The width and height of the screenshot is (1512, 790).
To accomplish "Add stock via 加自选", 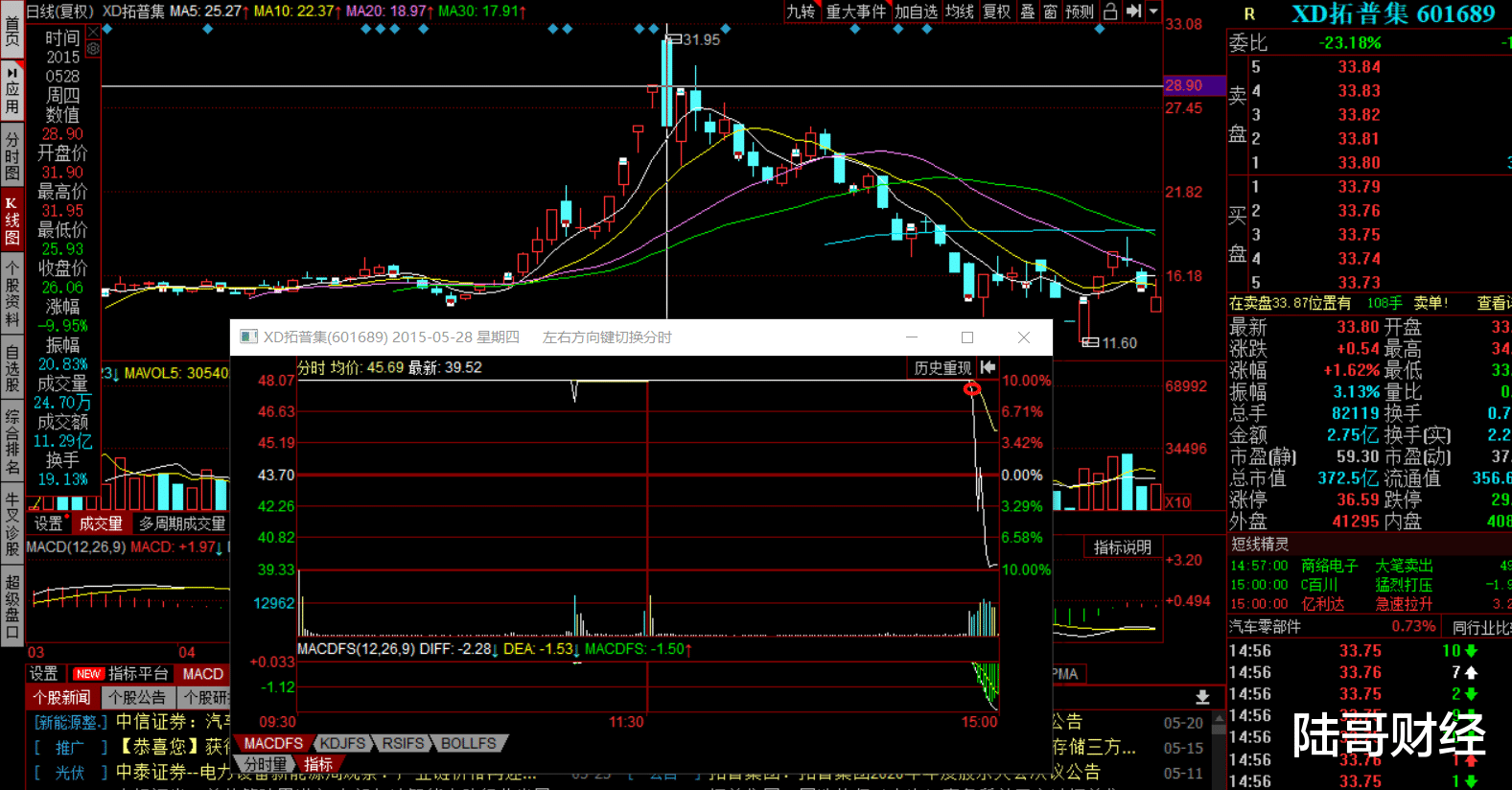I will pos(917,12).
